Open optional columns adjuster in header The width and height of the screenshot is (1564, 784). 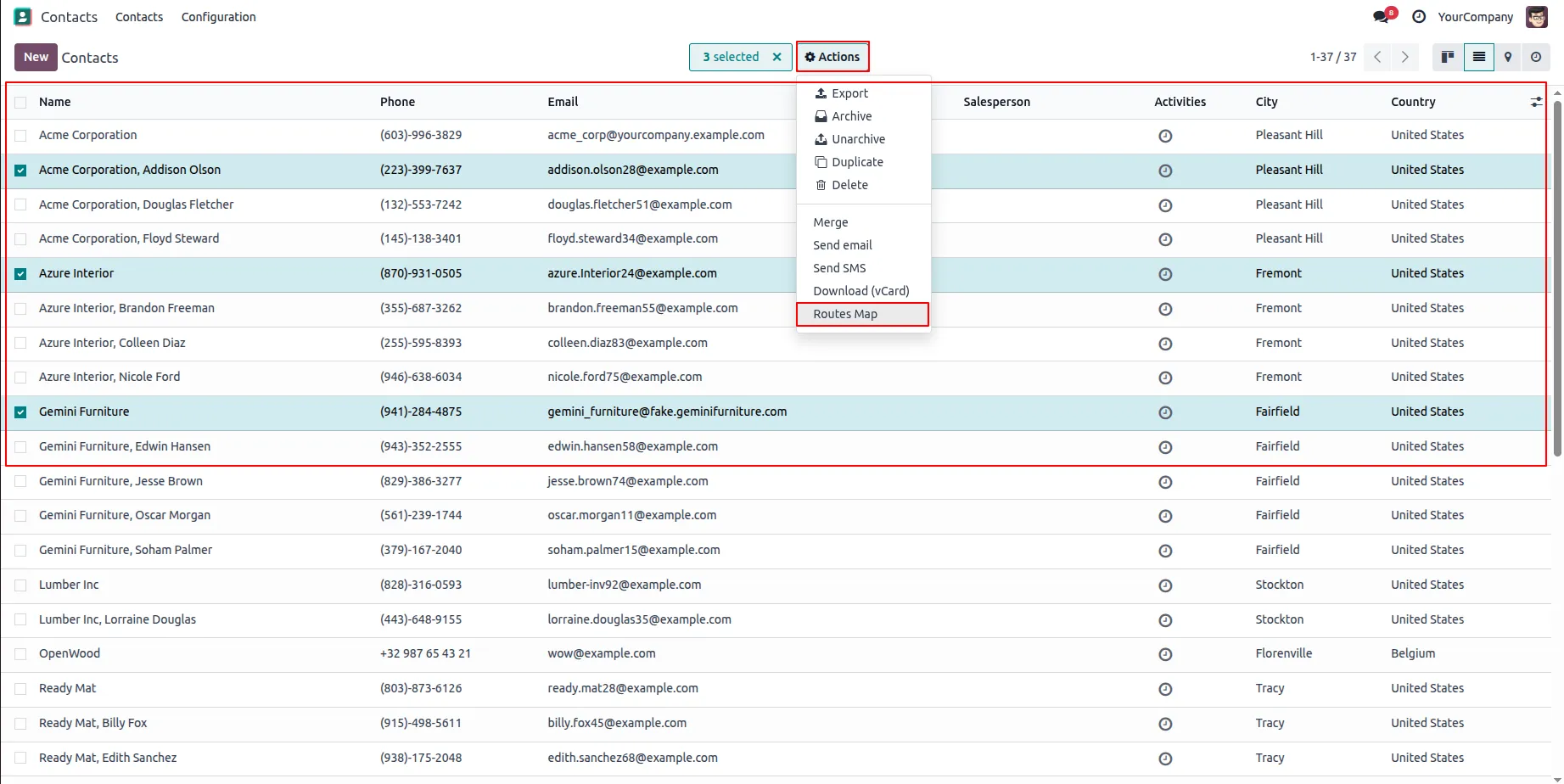(x=1536, y=102)
